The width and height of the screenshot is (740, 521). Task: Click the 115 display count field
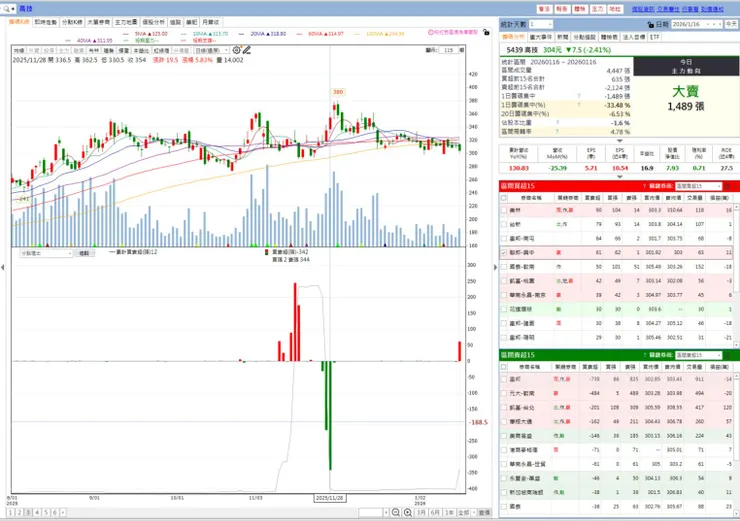tap(448, 50)
